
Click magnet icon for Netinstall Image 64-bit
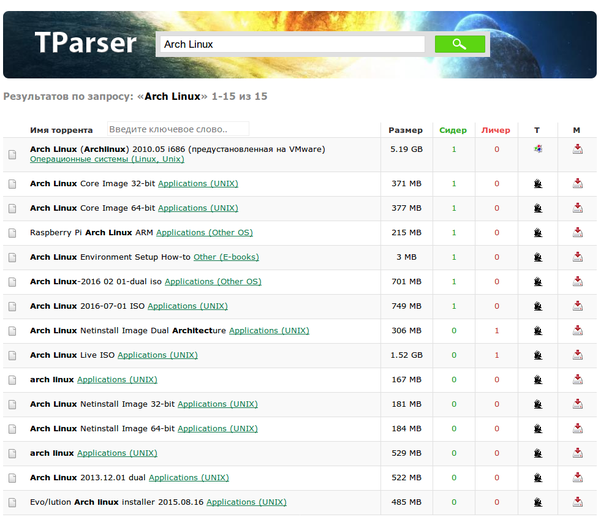tap(578, 428)
